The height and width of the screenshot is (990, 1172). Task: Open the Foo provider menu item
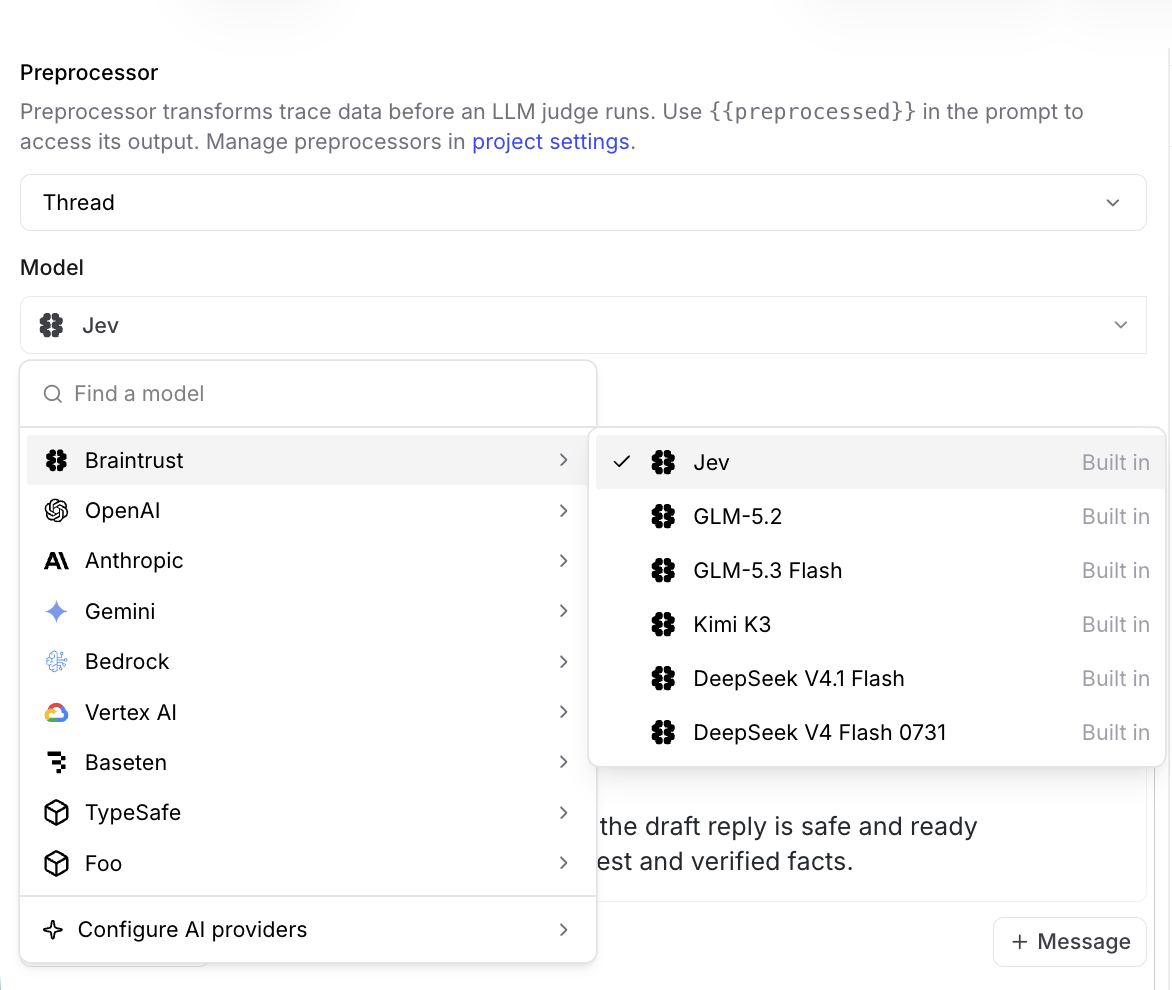(308, 863)
